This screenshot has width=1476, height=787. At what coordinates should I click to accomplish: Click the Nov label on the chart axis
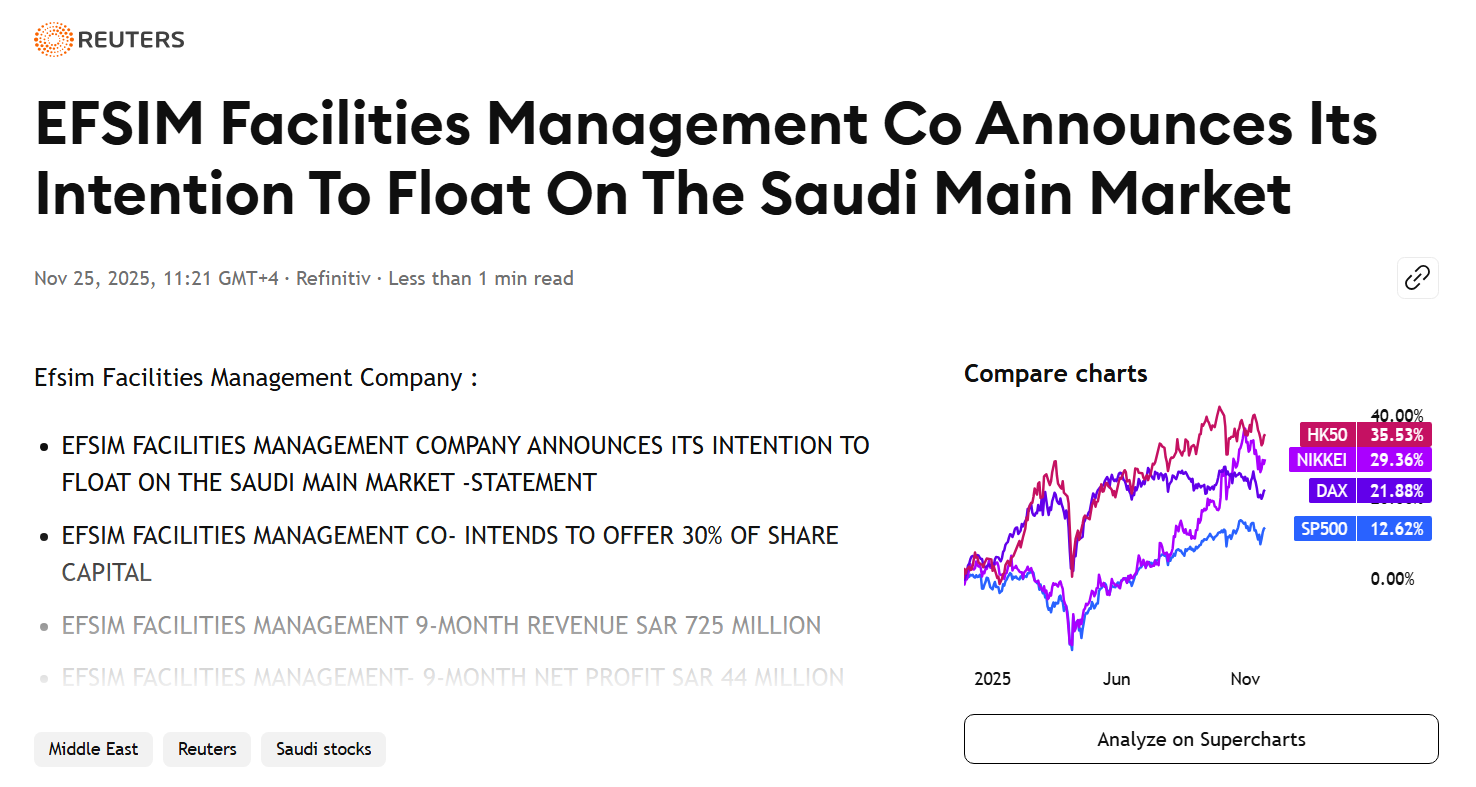click(1244, 679)
